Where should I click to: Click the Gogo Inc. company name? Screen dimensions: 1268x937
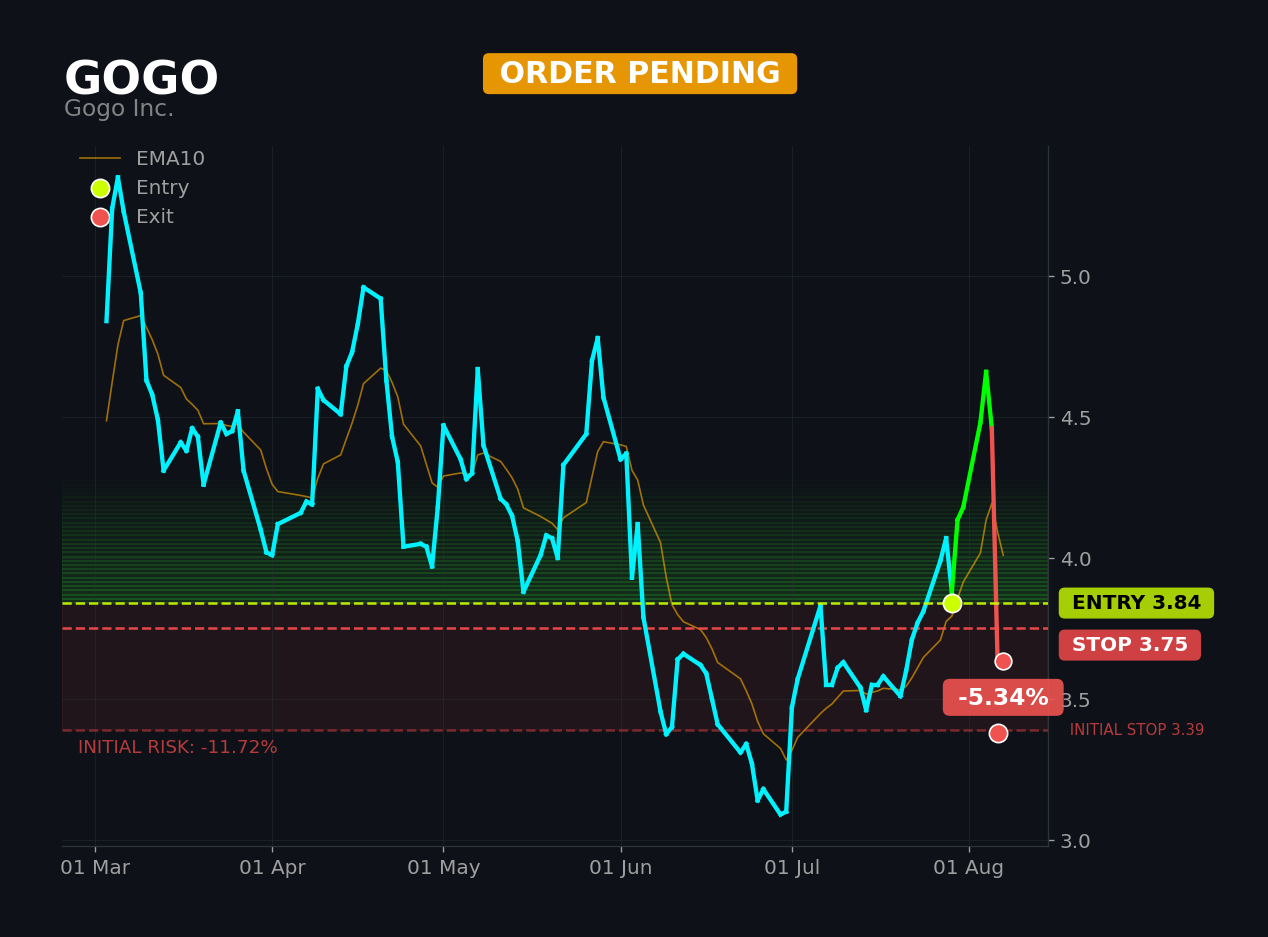coord(119,110)
